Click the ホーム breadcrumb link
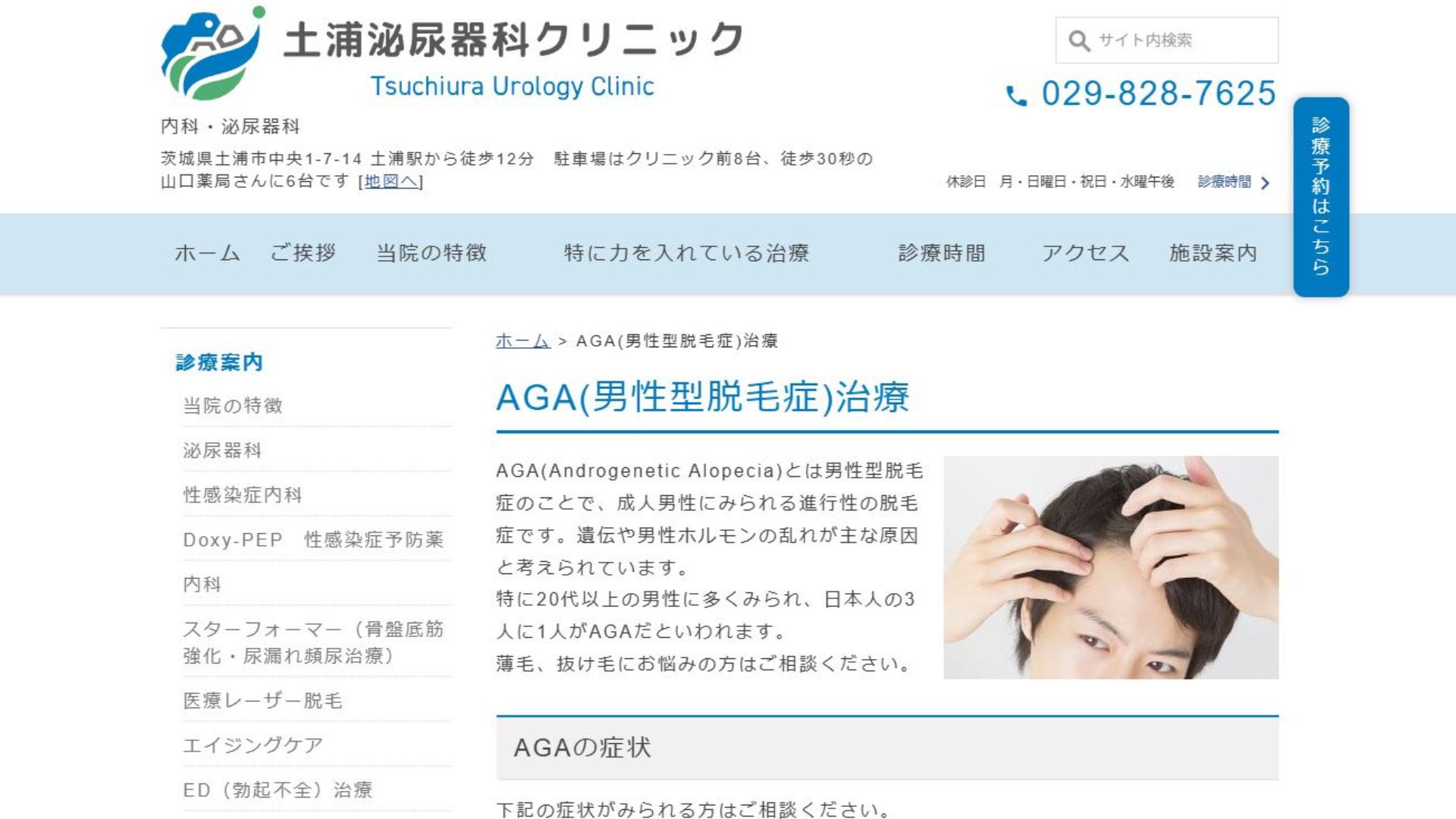Viewport: 1456px width, 819px height. [522, 341]
